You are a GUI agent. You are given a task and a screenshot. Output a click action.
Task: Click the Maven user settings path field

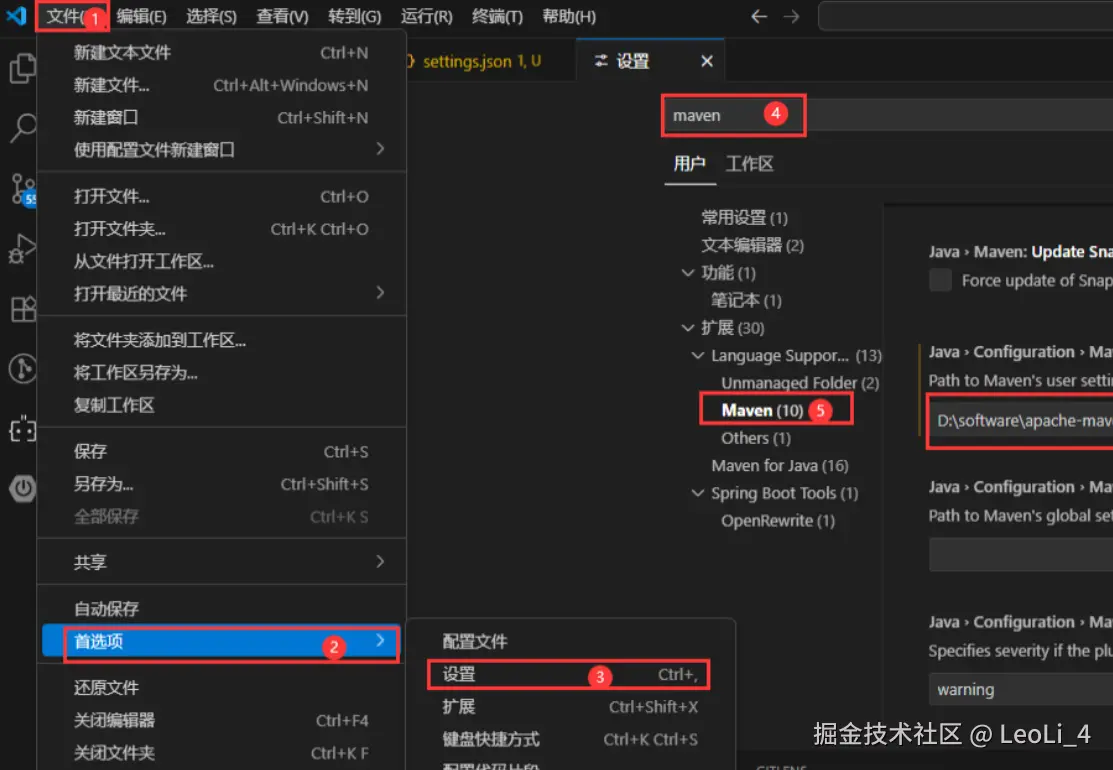[1021, 421]
